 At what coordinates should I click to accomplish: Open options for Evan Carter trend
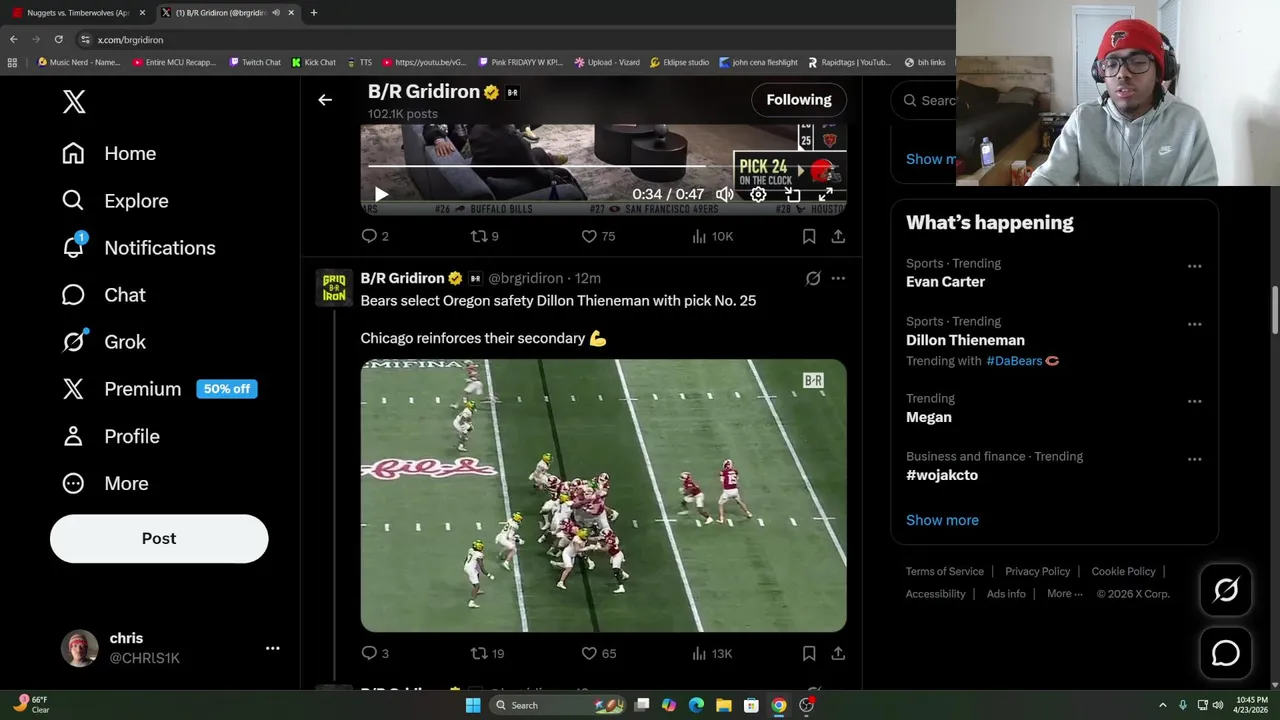coord(1194,266)
